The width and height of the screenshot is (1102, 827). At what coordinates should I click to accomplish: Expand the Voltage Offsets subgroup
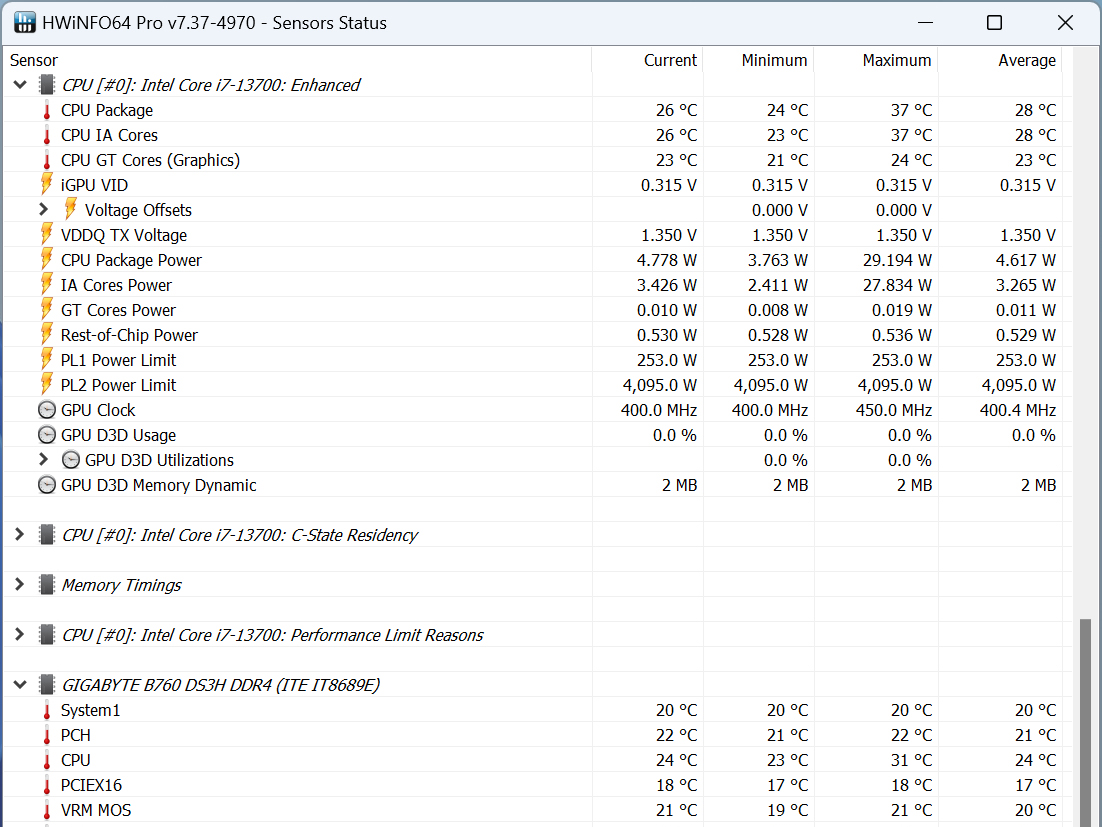point(44,209)
